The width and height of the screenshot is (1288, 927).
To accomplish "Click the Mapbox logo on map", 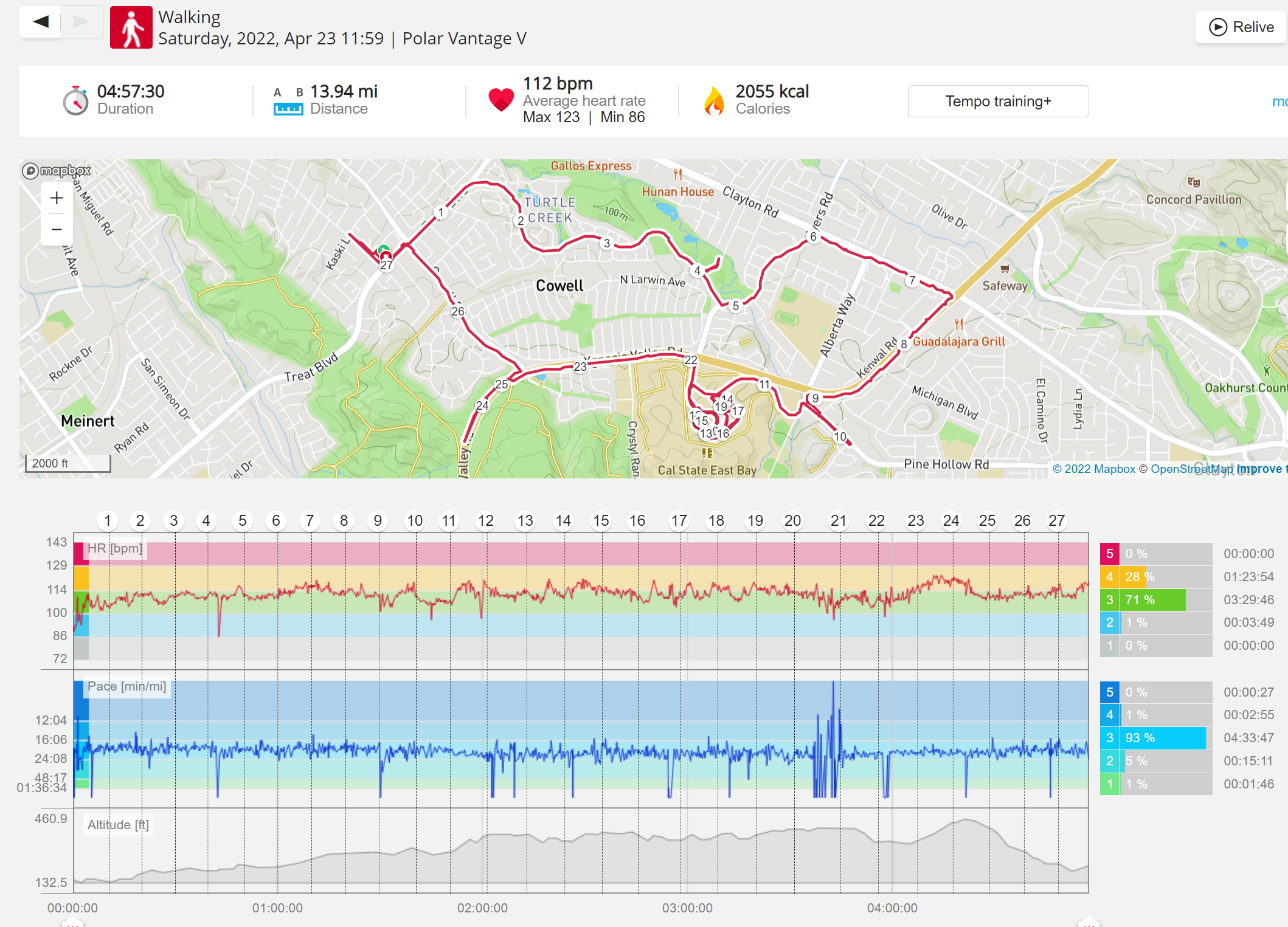I will [x=57, y=171].
